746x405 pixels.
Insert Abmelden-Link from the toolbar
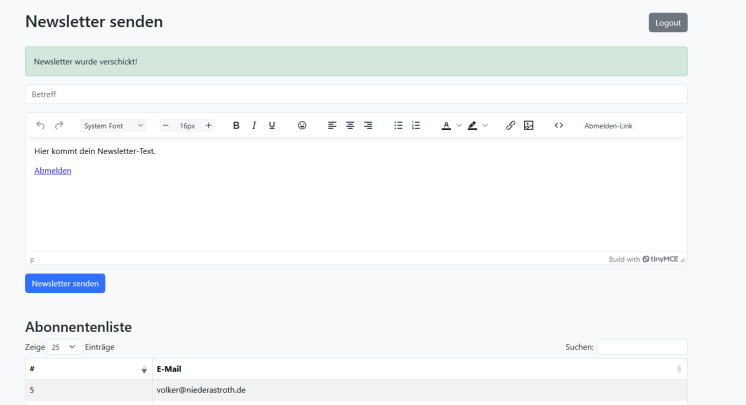click(x=608, y=126)
